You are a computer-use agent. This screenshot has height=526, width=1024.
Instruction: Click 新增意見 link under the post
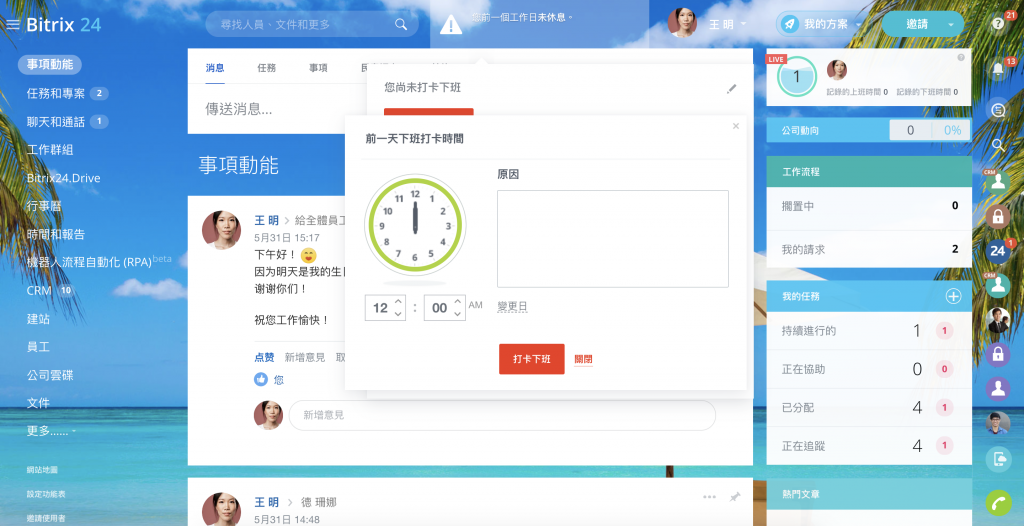tap(305, 357)
